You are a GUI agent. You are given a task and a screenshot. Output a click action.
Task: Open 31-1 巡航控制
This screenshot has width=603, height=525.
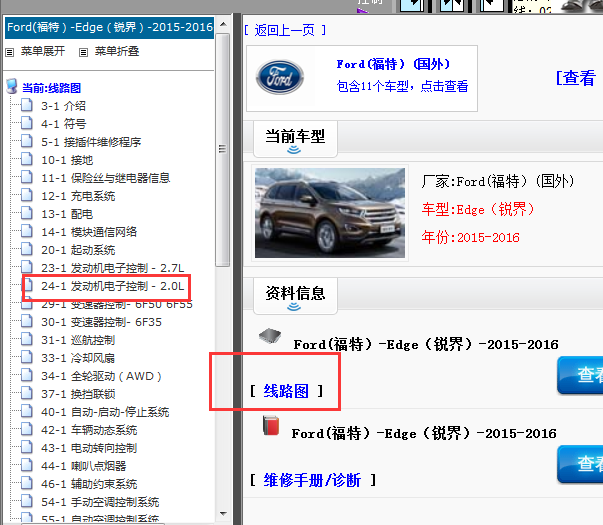point(78,340)
